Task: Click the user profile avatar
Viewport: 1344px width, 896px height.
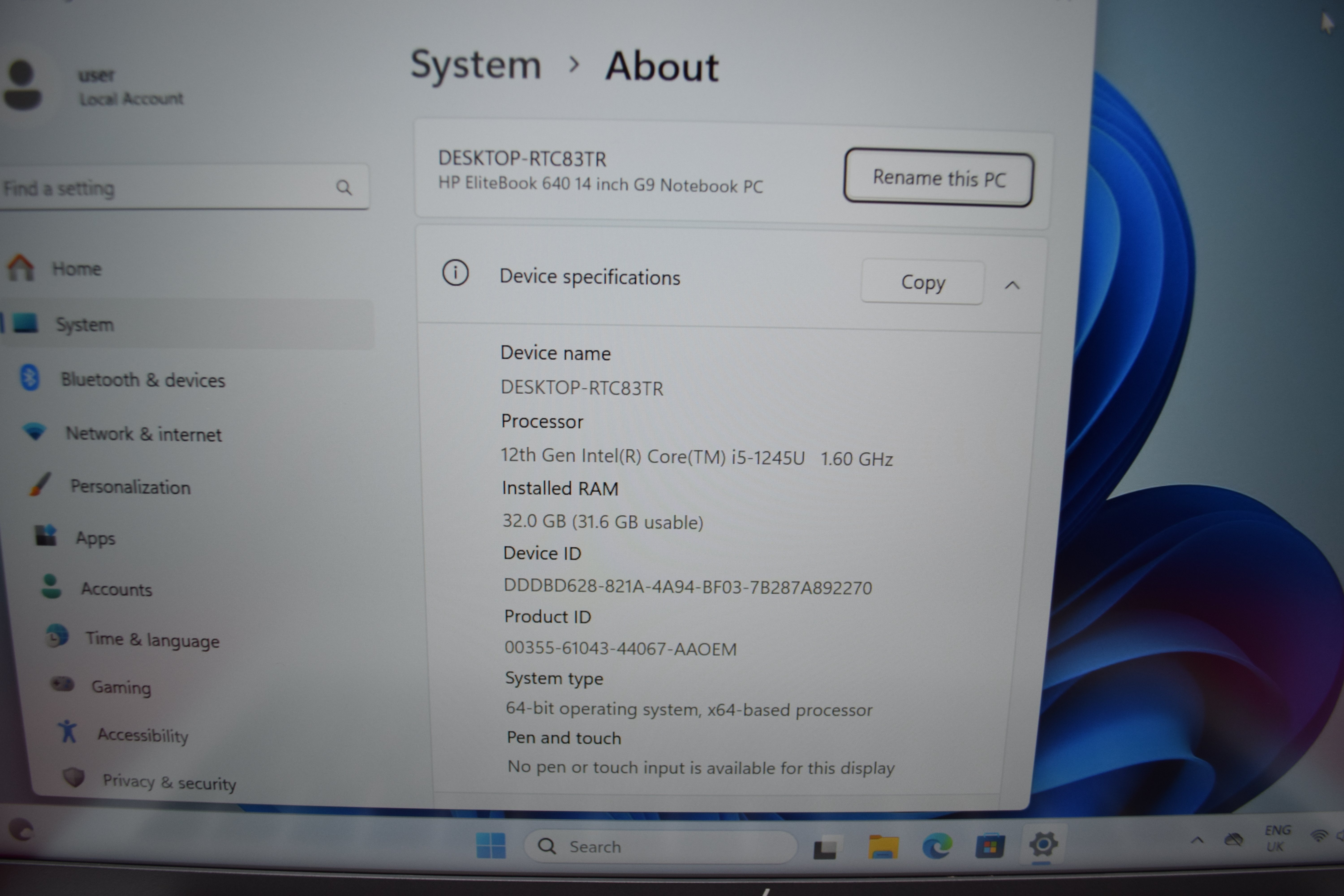Action: [22, 85]
